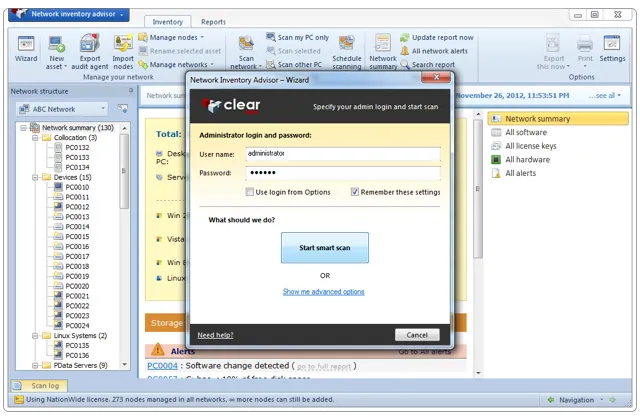Click the New asset icon
The height and width of the screenshot is (420, 640).
pos(57,44)
